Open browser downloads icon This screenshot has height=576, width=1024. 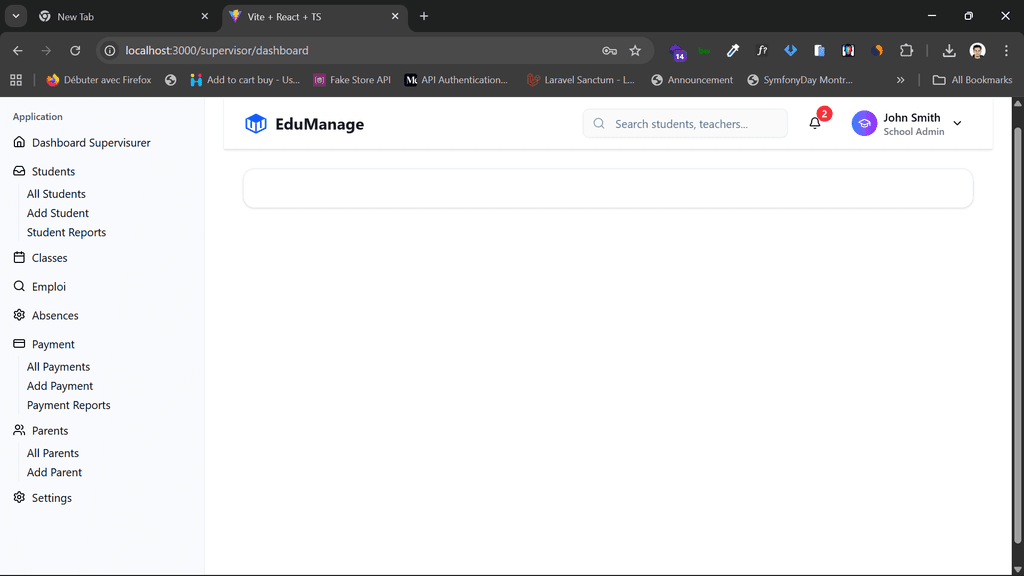(x=949, y=50)
